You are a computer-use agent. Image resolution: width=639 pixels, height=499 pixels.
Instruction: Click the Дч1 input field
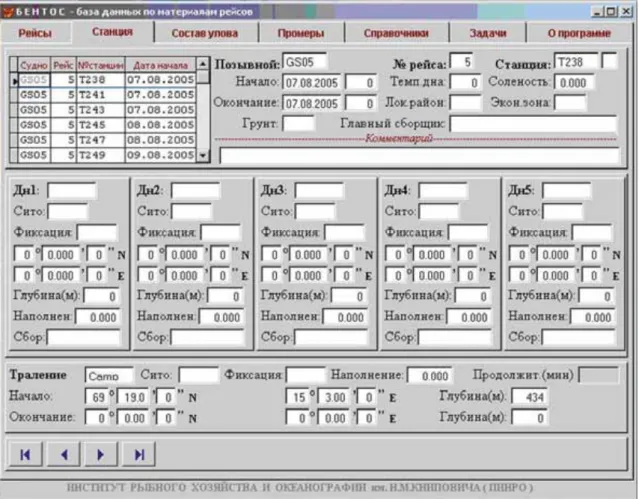coord(72,190)
